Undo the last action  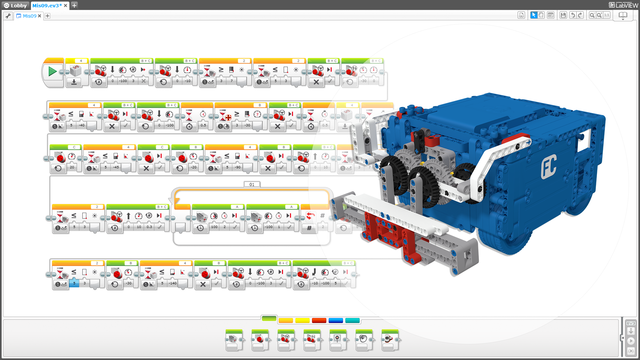(572, 15)
